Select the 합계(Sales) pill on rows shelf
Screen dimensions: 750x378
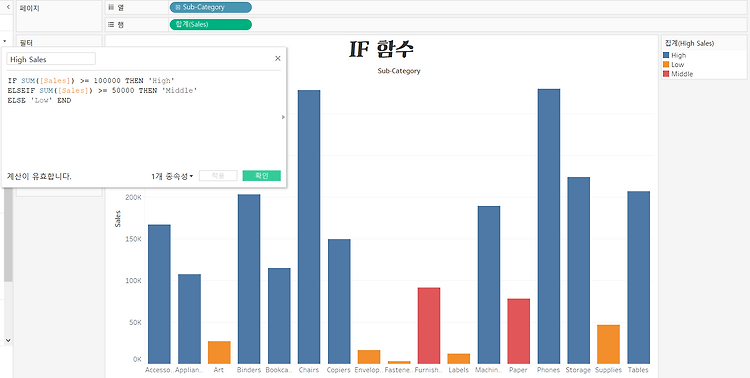point(210,24)
